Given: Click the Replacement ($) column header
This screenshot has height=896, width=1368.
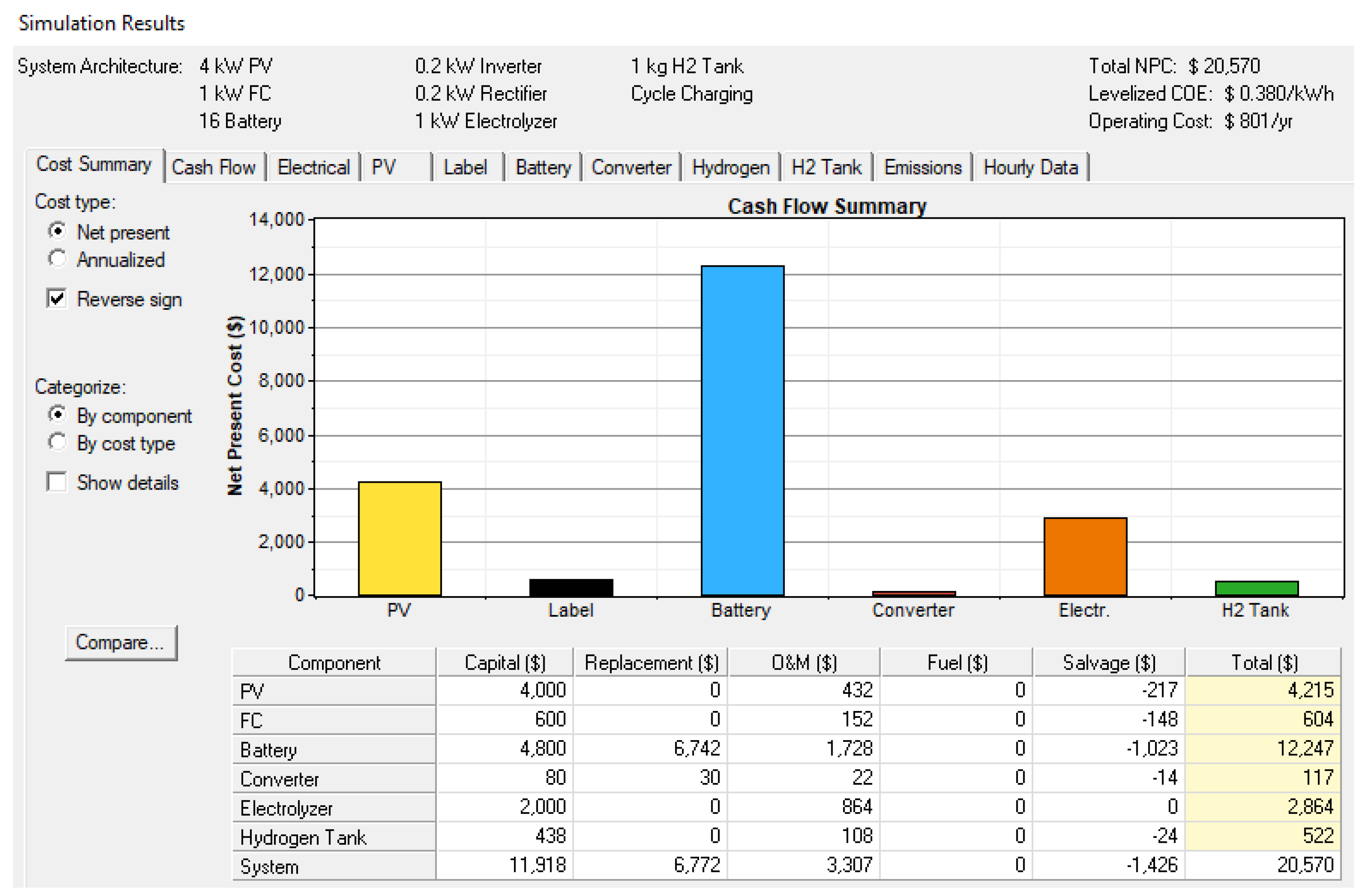Looking at the screenshot, I should (x=651, y=663).
